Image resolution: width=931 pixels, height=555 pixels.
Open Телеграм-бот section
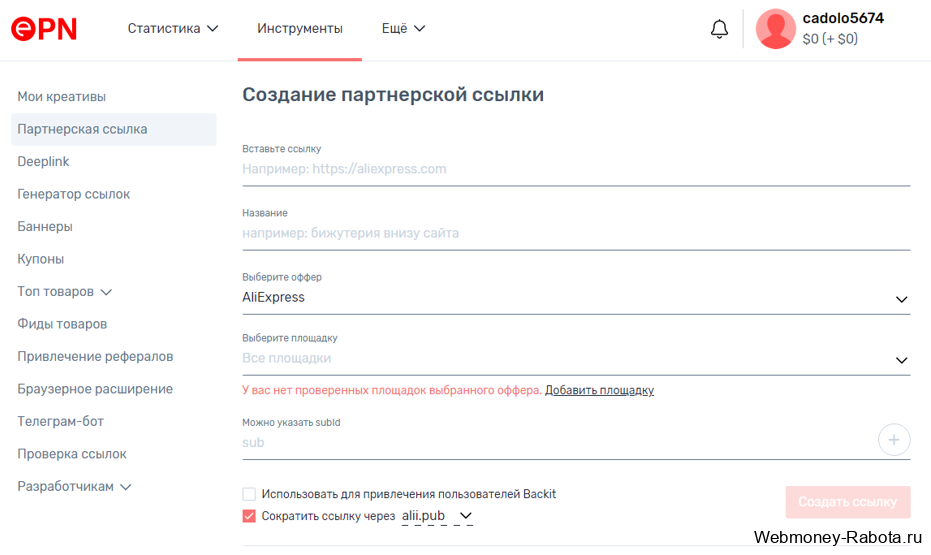pyautogui.click(x=61, y=421)
